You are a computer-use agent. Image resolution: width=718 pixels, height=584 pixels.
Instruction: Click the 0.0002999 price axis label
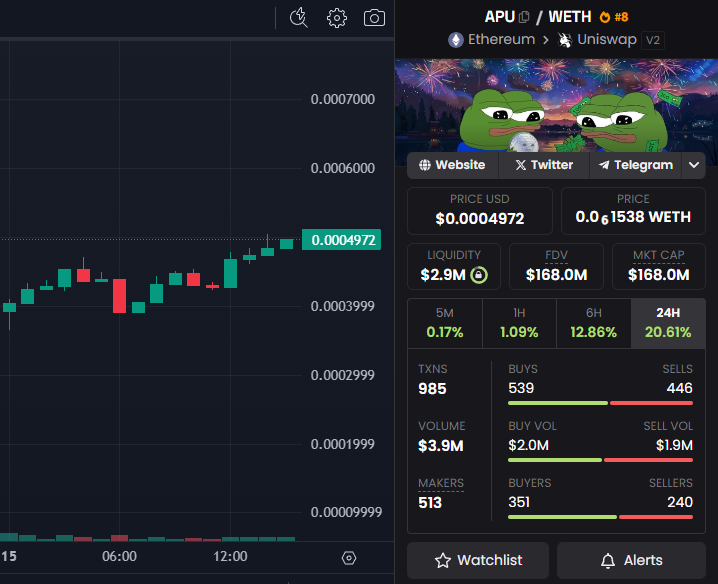click(343, 375)
